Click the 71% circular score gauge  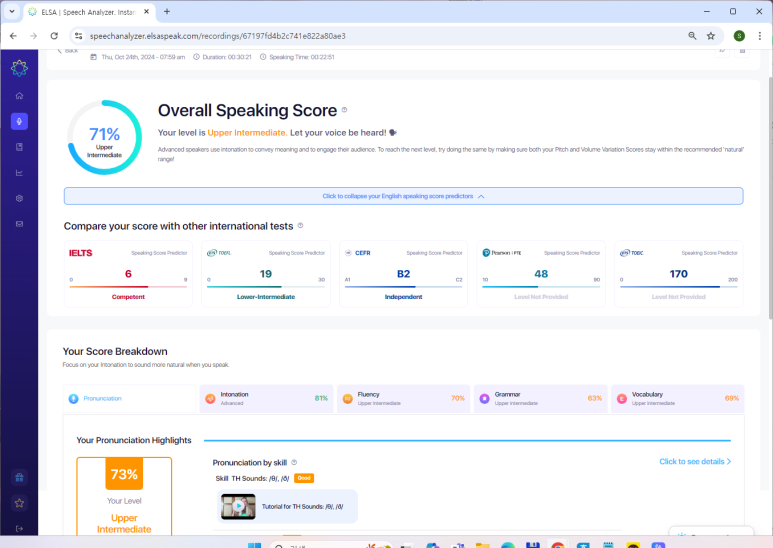(x=105, y=137)
